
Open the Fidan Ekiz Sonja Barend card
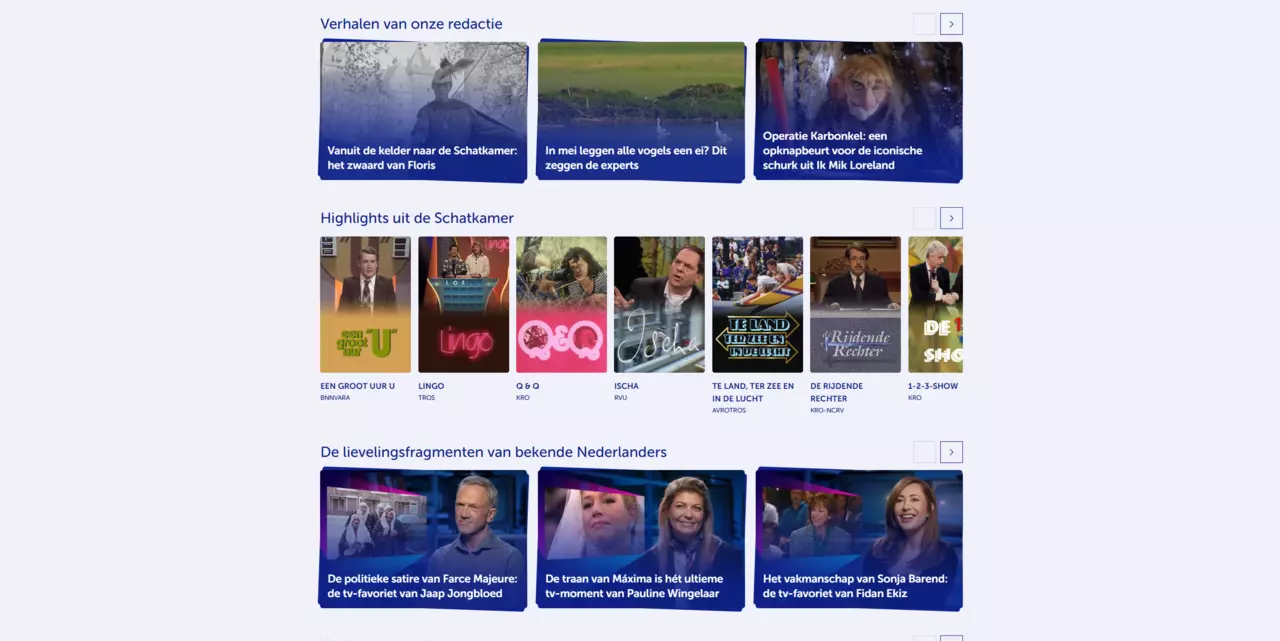pyautogui.click(x=859, y=540)
